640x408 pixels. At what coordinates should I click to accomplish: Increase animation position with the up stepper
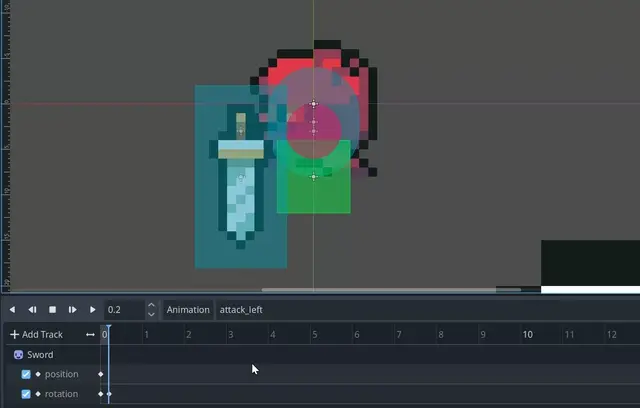click(151, 305)
